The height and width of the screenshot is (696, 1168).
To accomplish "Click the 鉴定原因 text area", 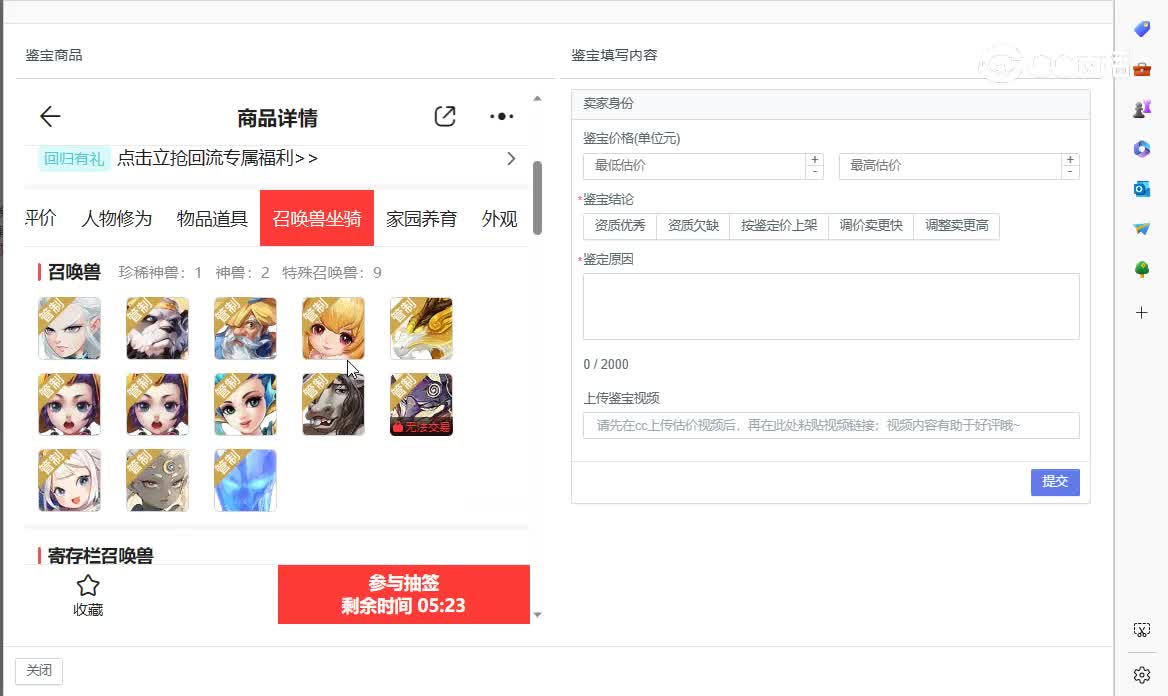I will (831, 306).
